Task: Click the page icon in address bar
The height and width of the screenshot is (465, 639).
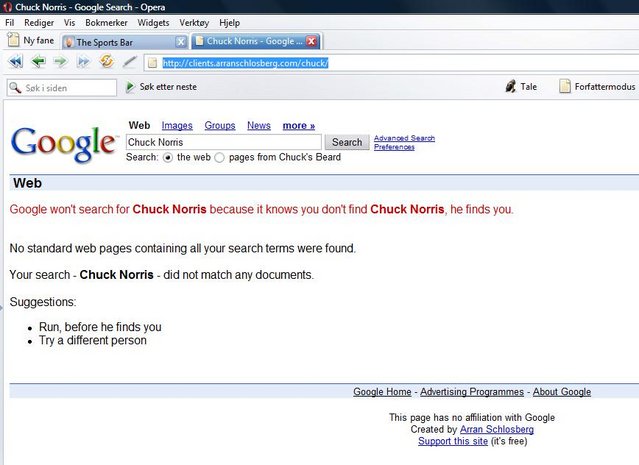Action: 152,63
